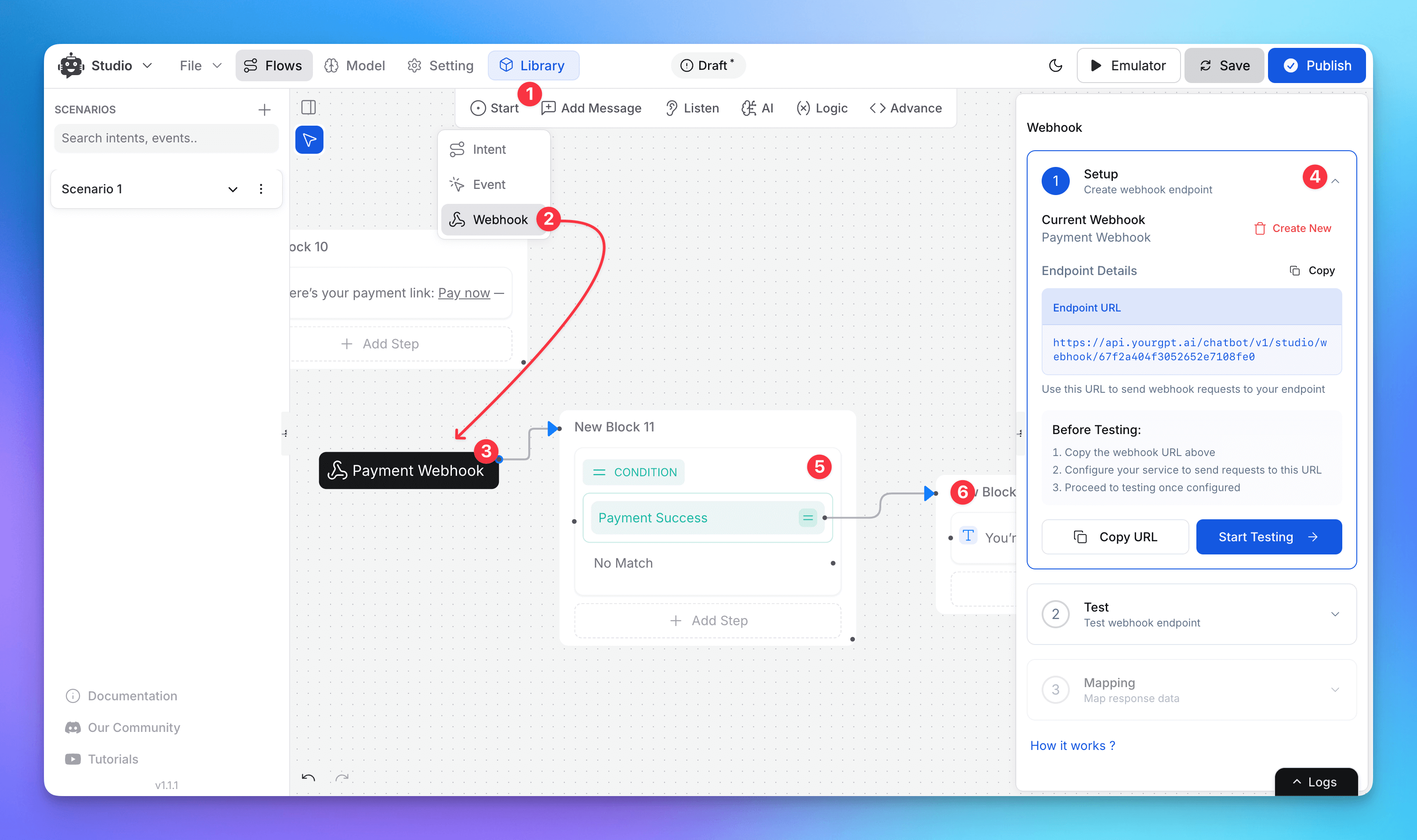Open the Logic toolbar option
This screenshot has height=840, width=1417.
click(x=821, y=108)
